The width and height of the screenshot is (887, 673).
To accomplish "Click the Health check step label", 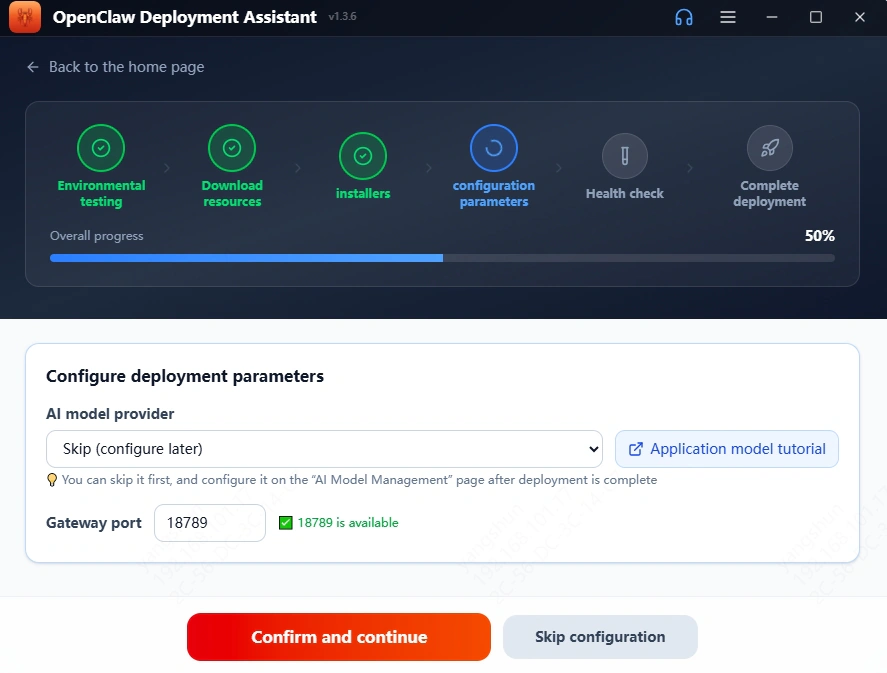I will pyautogui.click(x=625, y=193).
